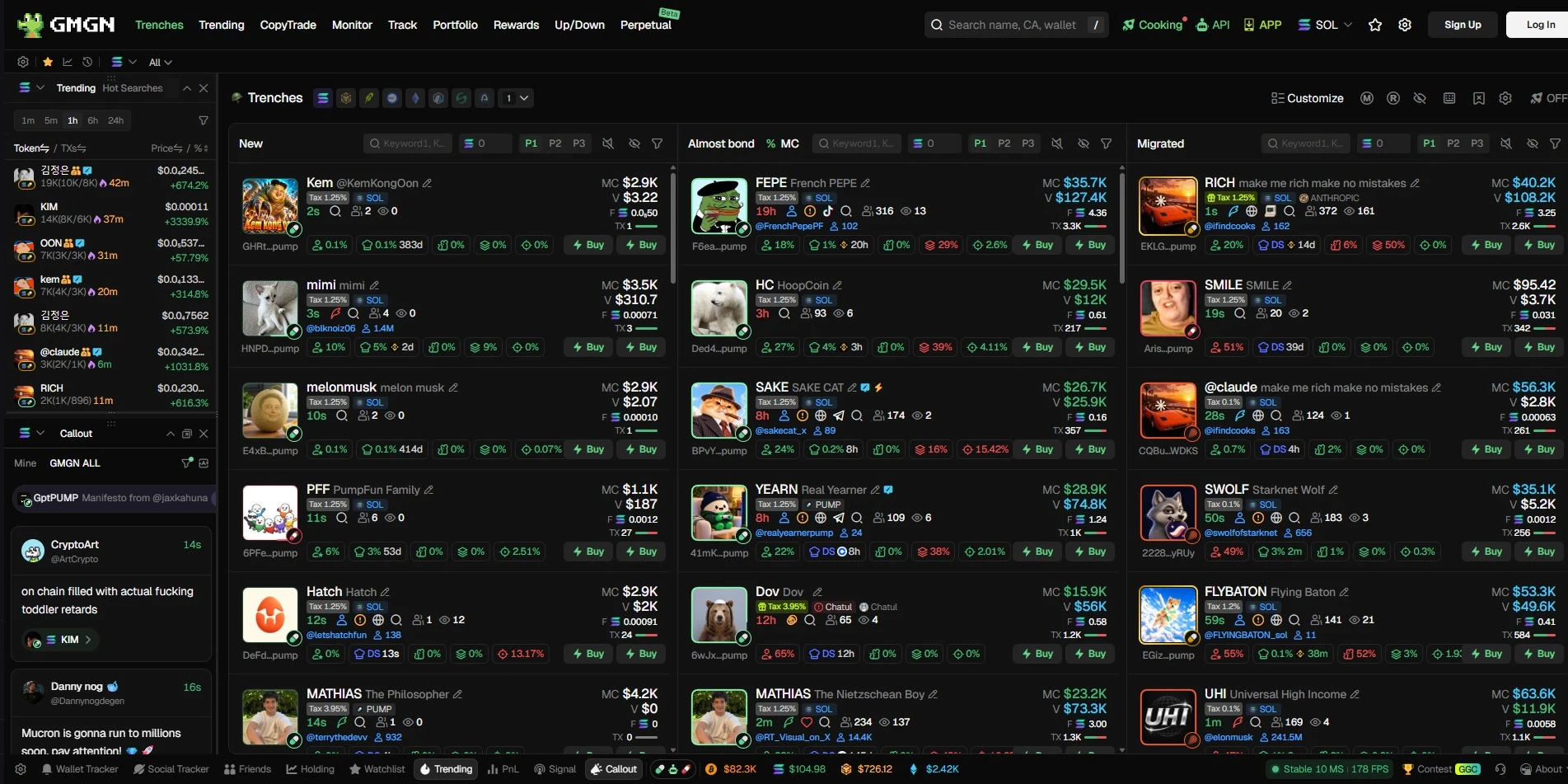The height and width of the screenshot is (784, 1568).
Task: Open the Trending menu in top navigation
Action: tap(222, 25)
